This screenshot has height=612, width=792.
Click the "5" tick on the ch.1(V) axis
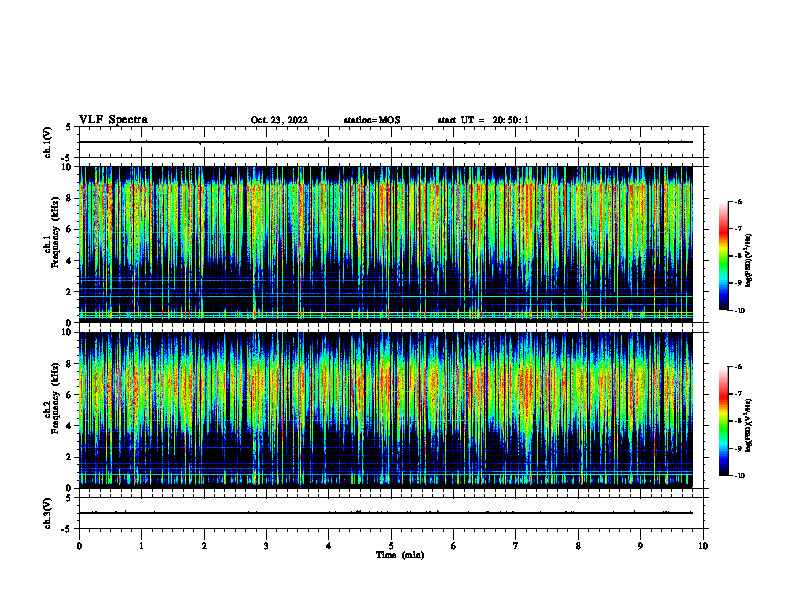coord(69,127)
